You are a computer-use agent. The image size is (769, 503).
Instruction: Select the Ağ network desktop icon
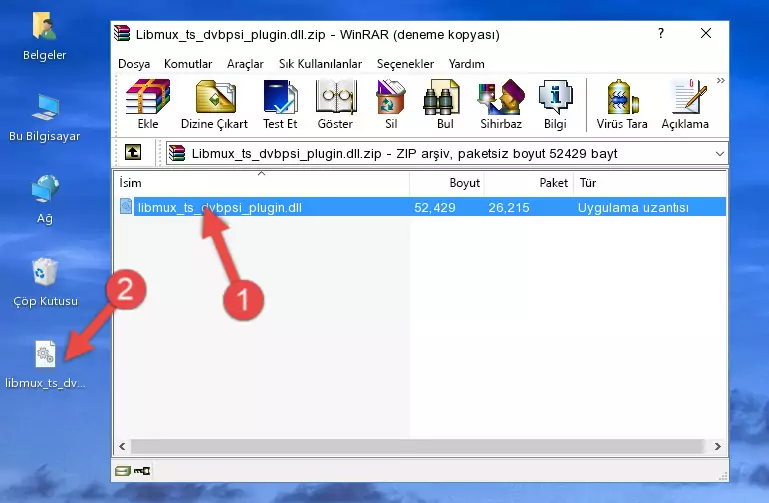(45, 200)
